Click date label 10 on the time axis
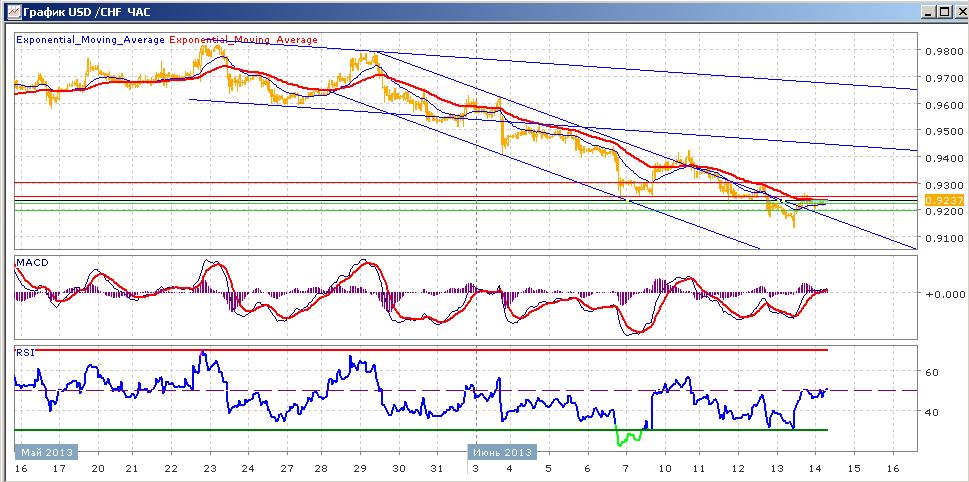This screenshot has width=969, height=482. [664, 468]
